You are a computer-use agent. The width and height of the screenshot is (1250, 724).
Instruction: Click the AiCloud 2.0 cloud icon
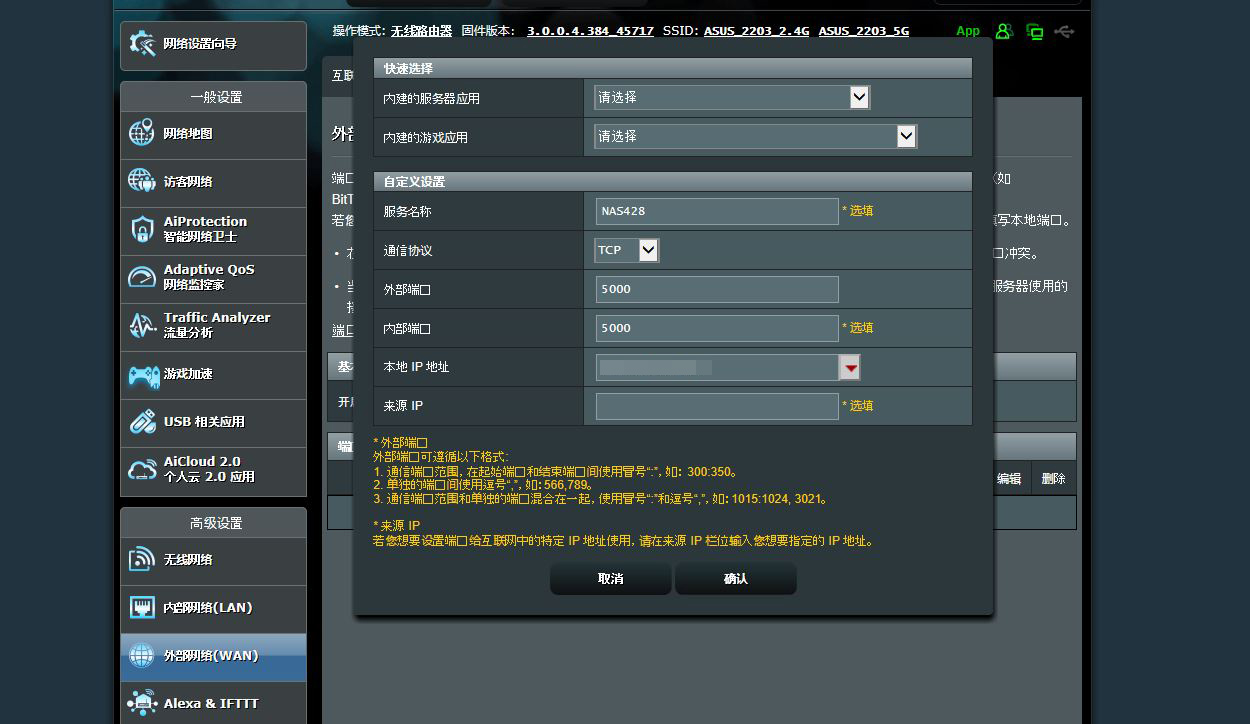pyautogui.click(x=141, y=469)
